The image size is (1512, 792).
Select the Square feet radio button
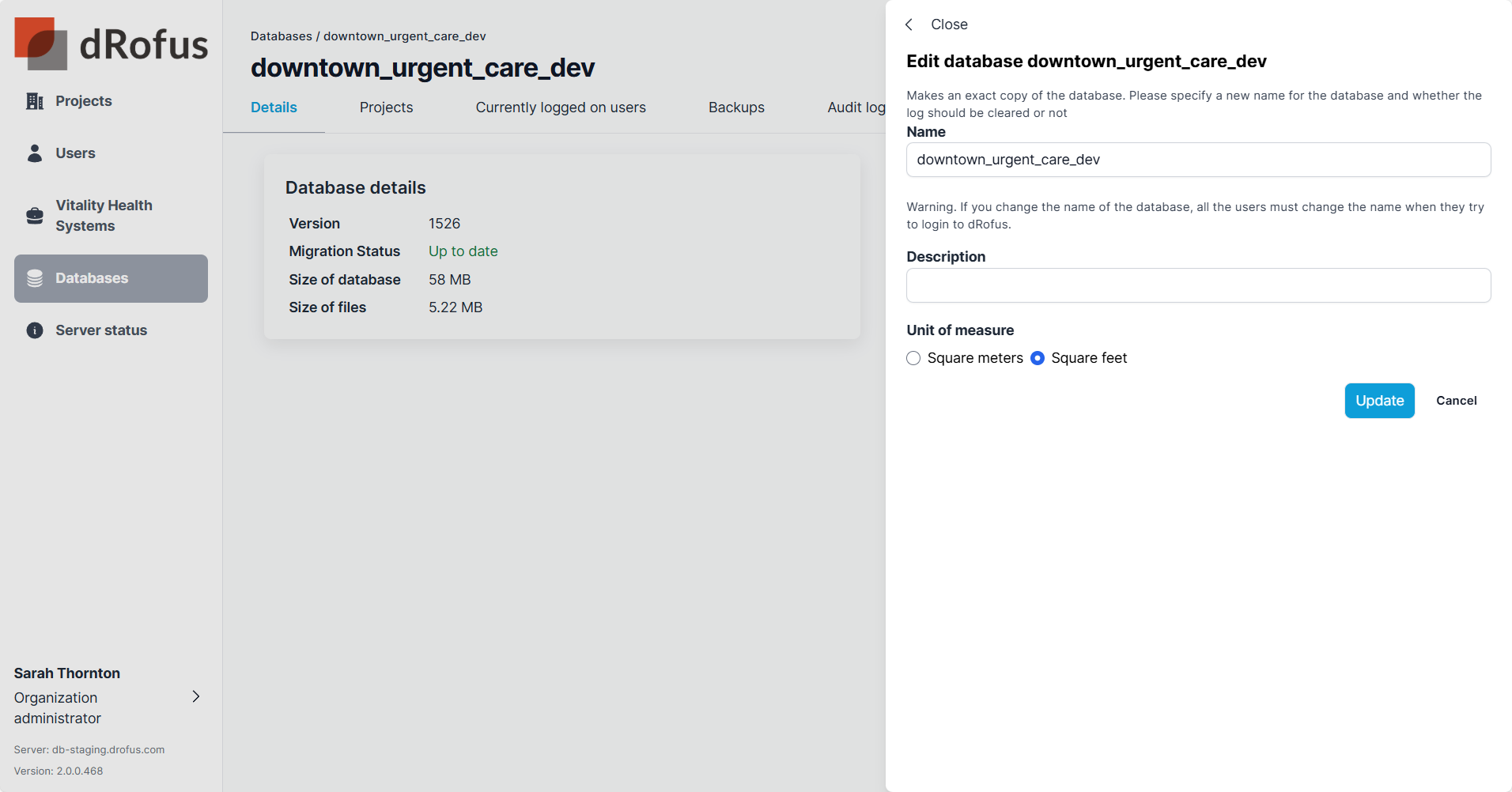coord(1038,358)
